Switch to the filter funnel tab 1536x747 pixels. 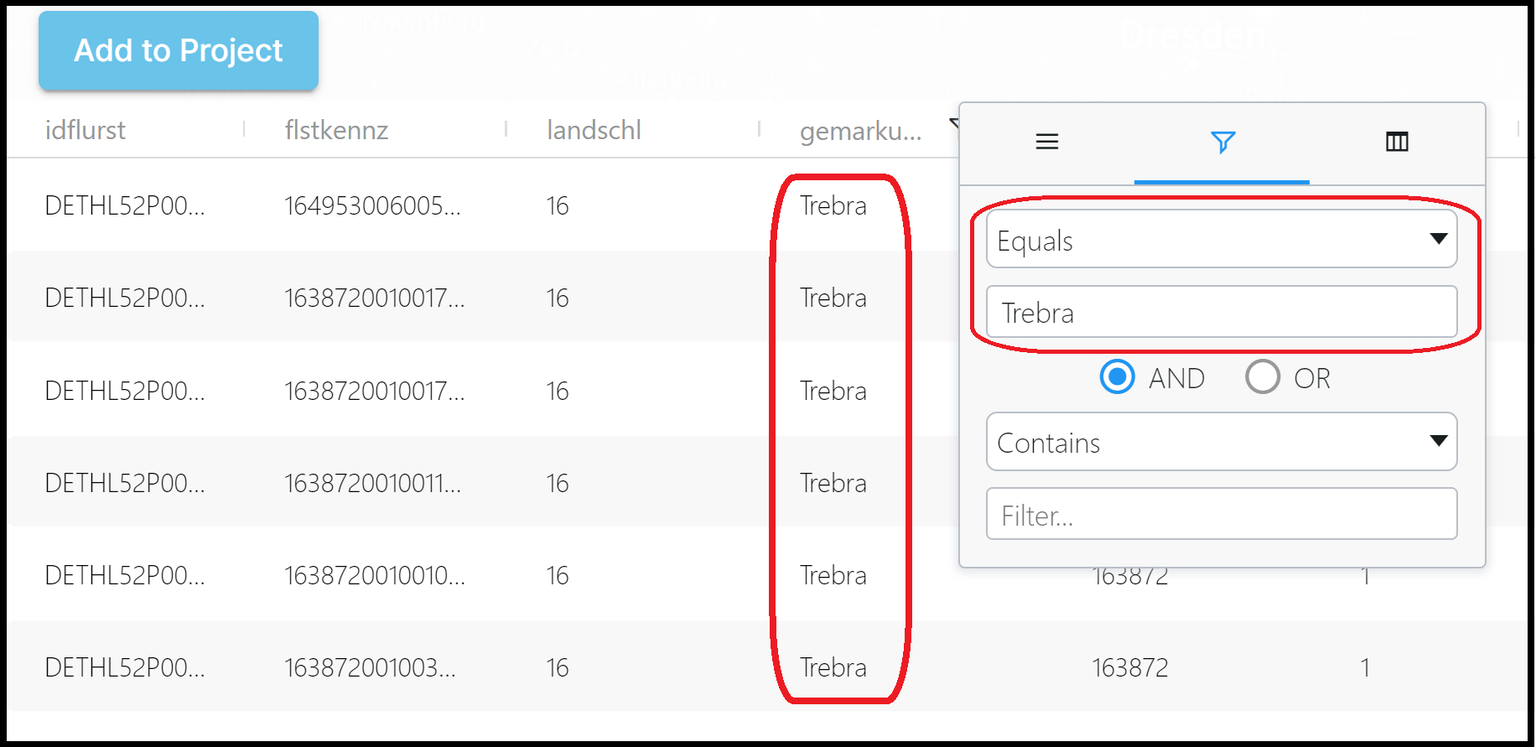point(1222,143)
